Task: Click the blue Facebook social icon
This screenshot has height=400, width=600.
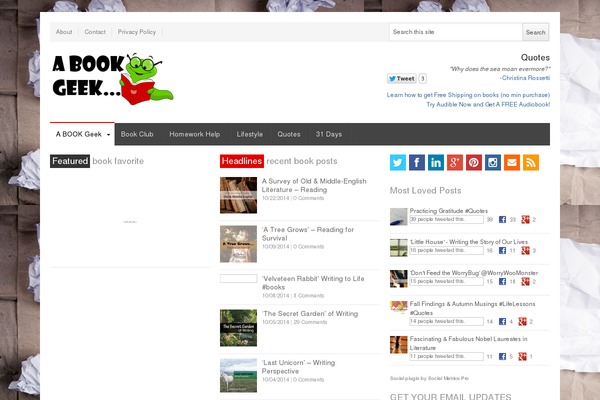Action: 417,162
